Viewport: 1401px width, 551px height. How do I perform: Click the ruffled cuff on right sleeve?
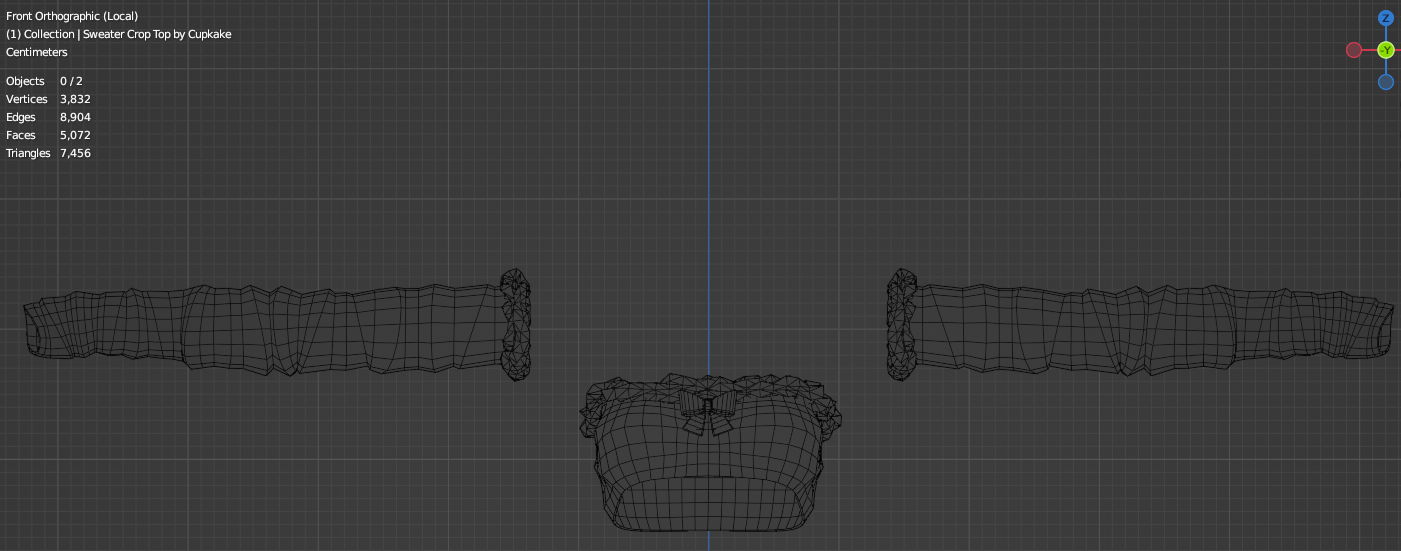click(x=902, y=324)
